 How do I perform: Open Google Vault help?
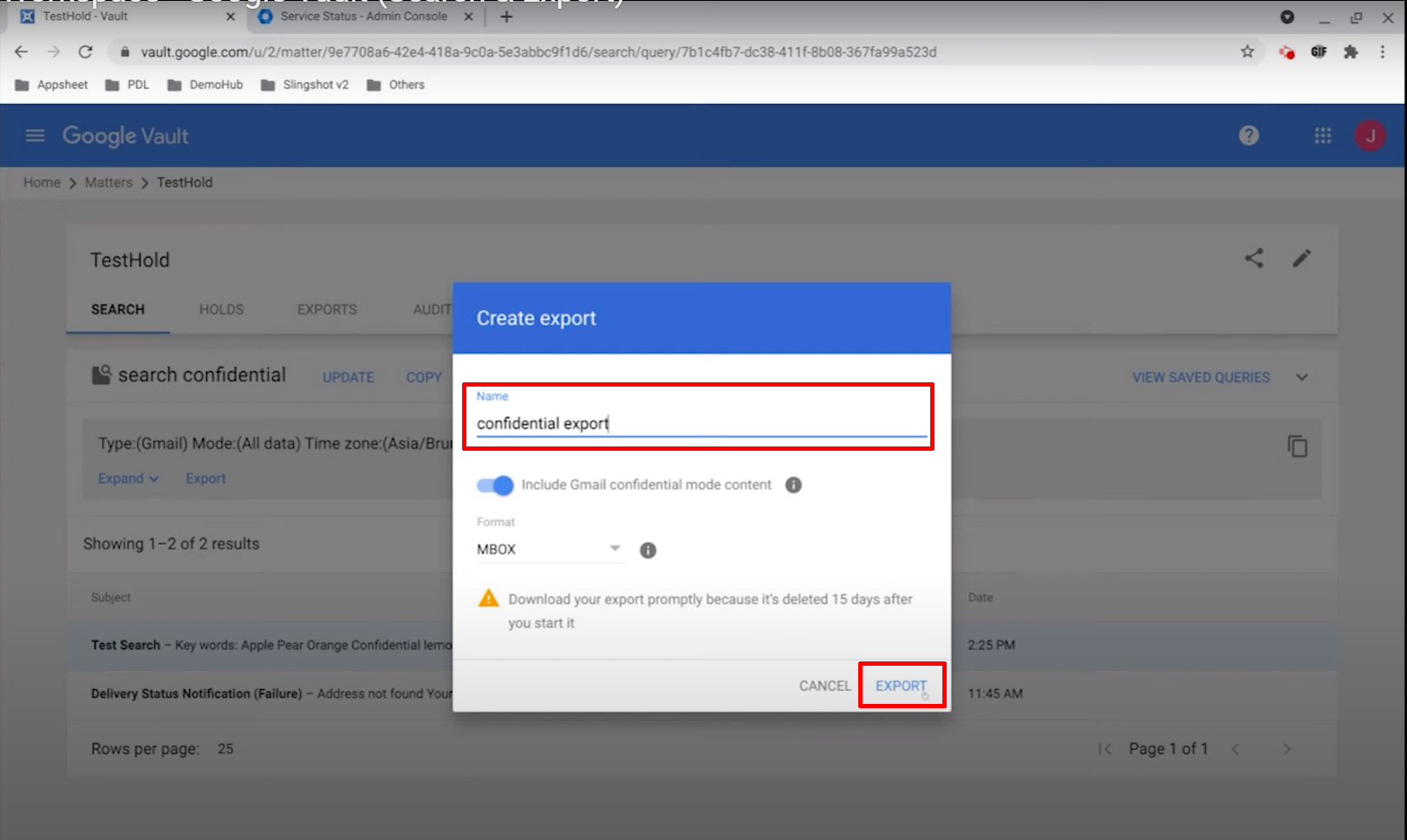(1247, 135)
